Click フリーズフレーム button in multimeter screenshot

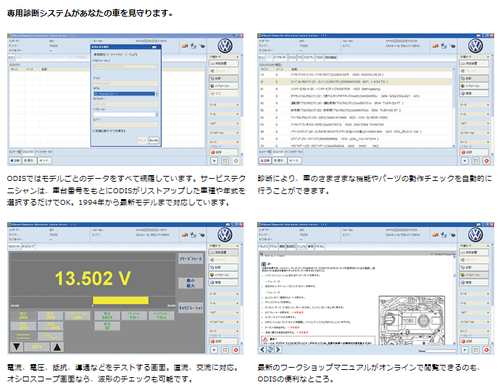(191, 258)
